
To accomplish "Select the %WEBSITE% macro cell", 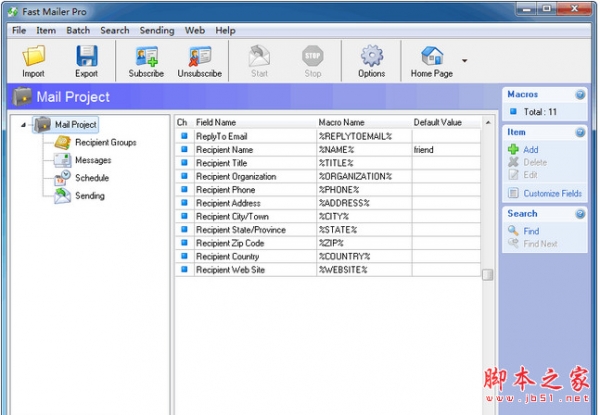I will [x=364, y=270].
